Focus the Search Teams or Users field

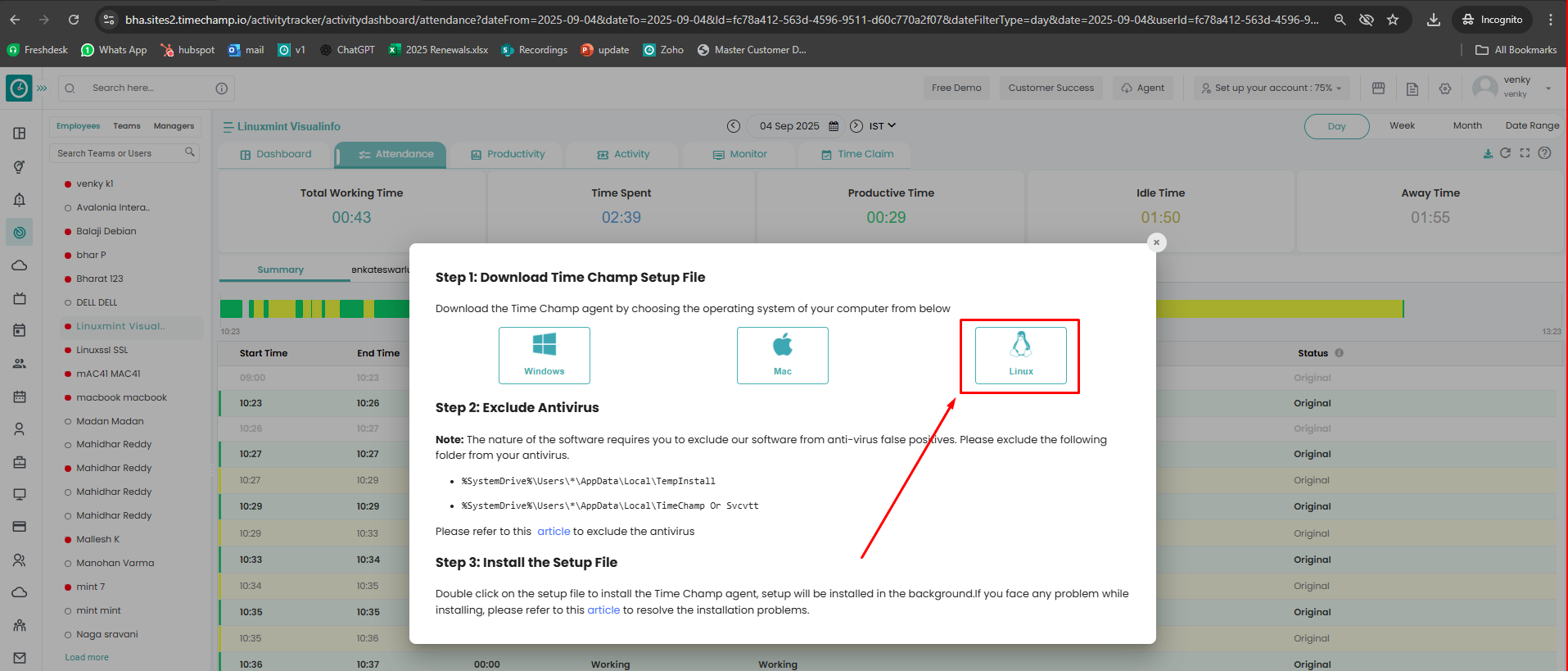click(124, 153)
